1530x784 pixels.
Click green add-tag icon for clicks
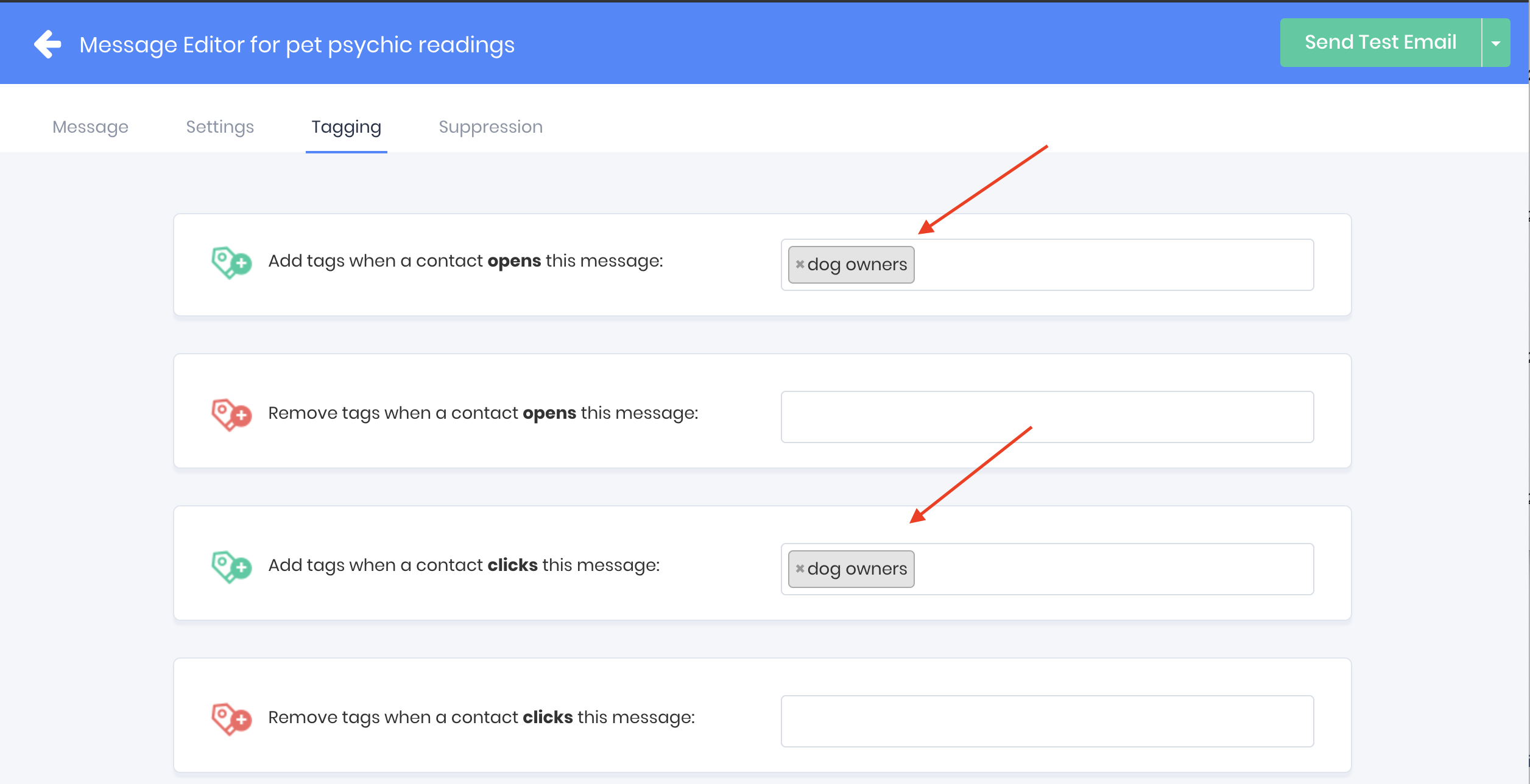pyautogui.click(x=231, y=567)
